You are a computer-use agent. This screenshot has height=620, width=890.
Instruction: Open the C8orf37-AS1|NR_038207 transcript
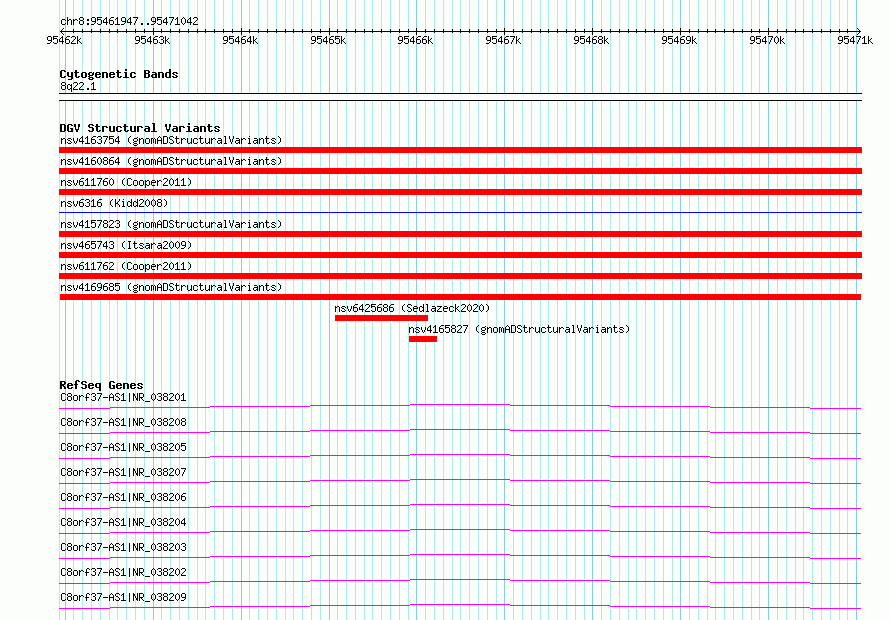coord(123,472)
